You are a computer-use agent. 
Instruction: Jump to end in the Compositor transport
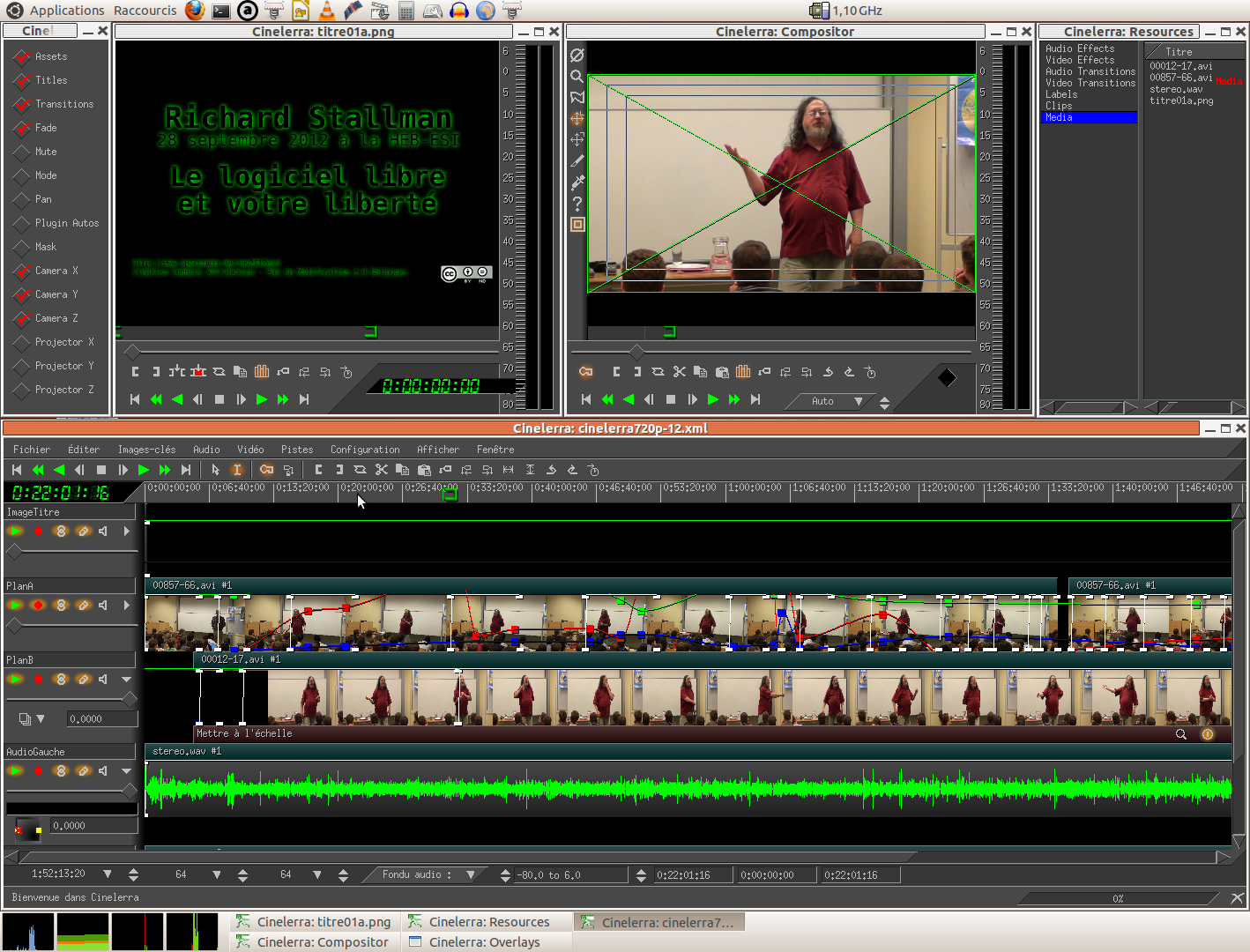point(755,399)
